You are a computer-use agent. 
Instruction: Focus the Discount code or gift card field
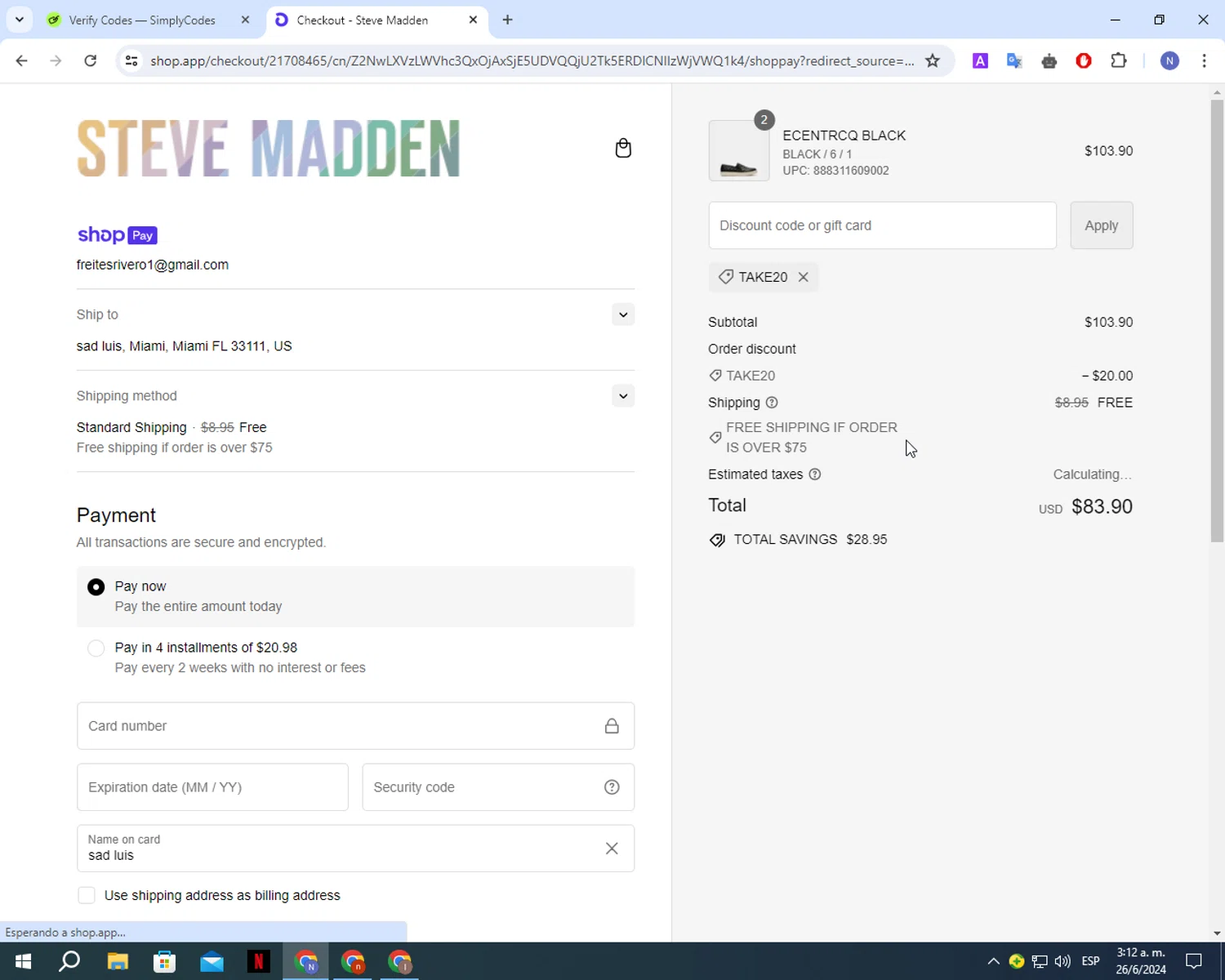tap(882, 225)
